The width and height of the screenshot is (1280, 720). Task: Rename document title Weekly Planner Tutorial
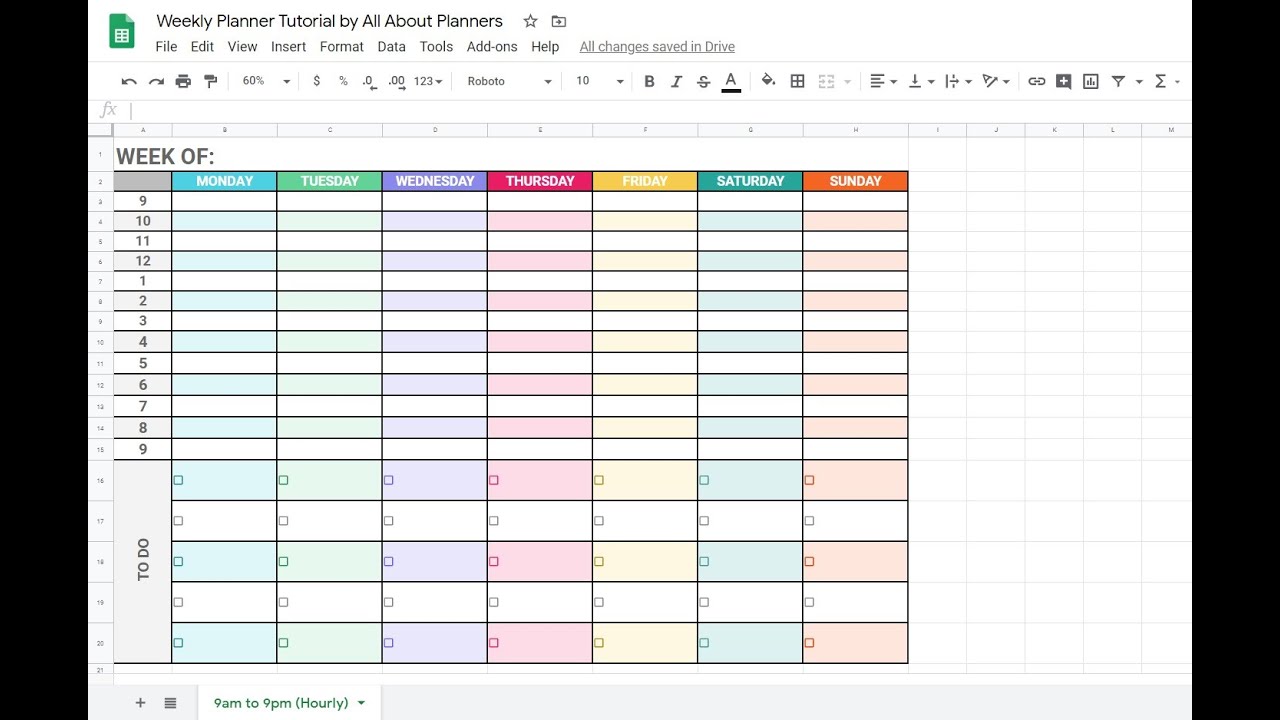tap(330, 21)
